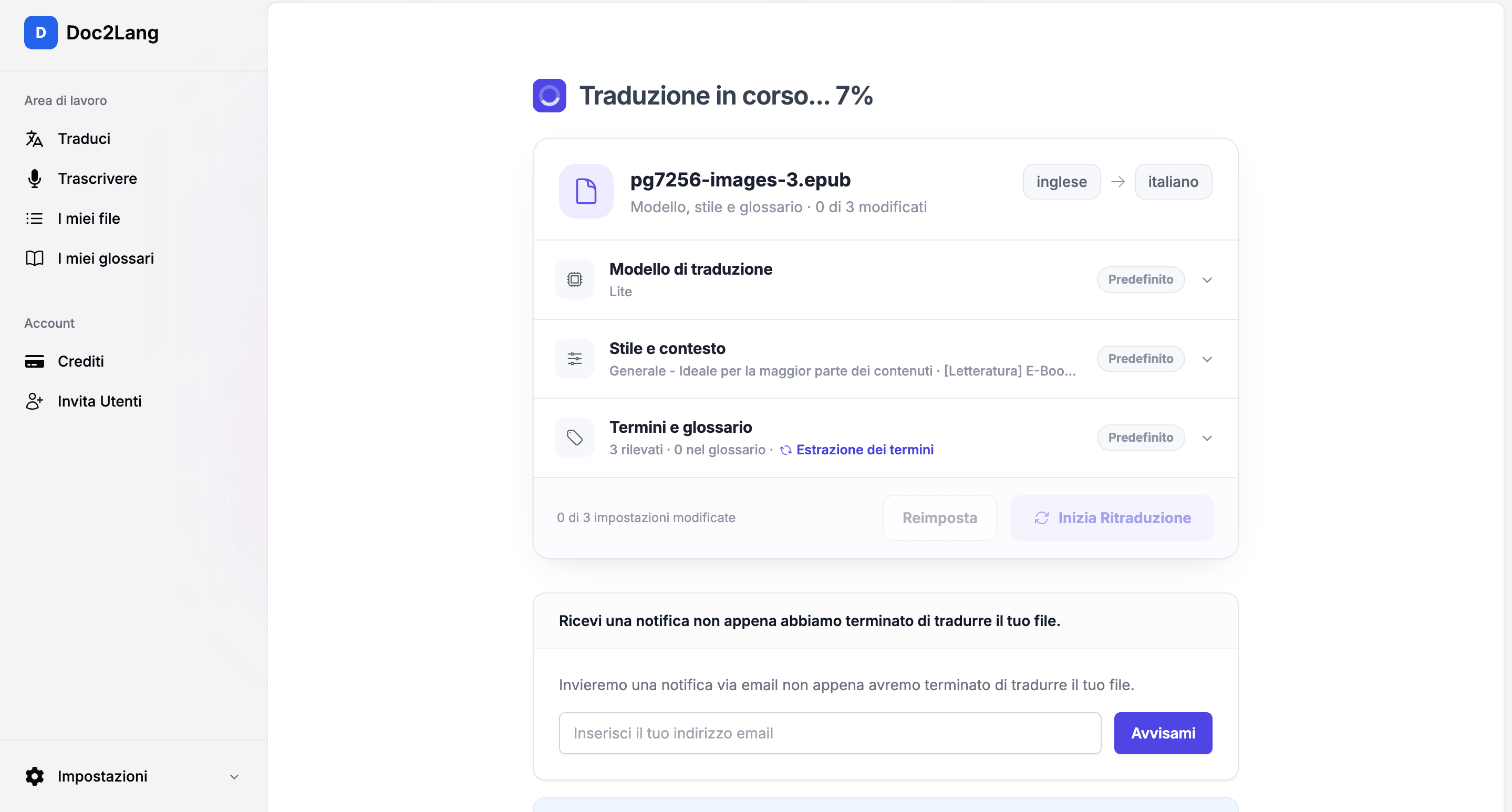
Task: Click the Area di lavoro section label
Action: click(65, 100)
